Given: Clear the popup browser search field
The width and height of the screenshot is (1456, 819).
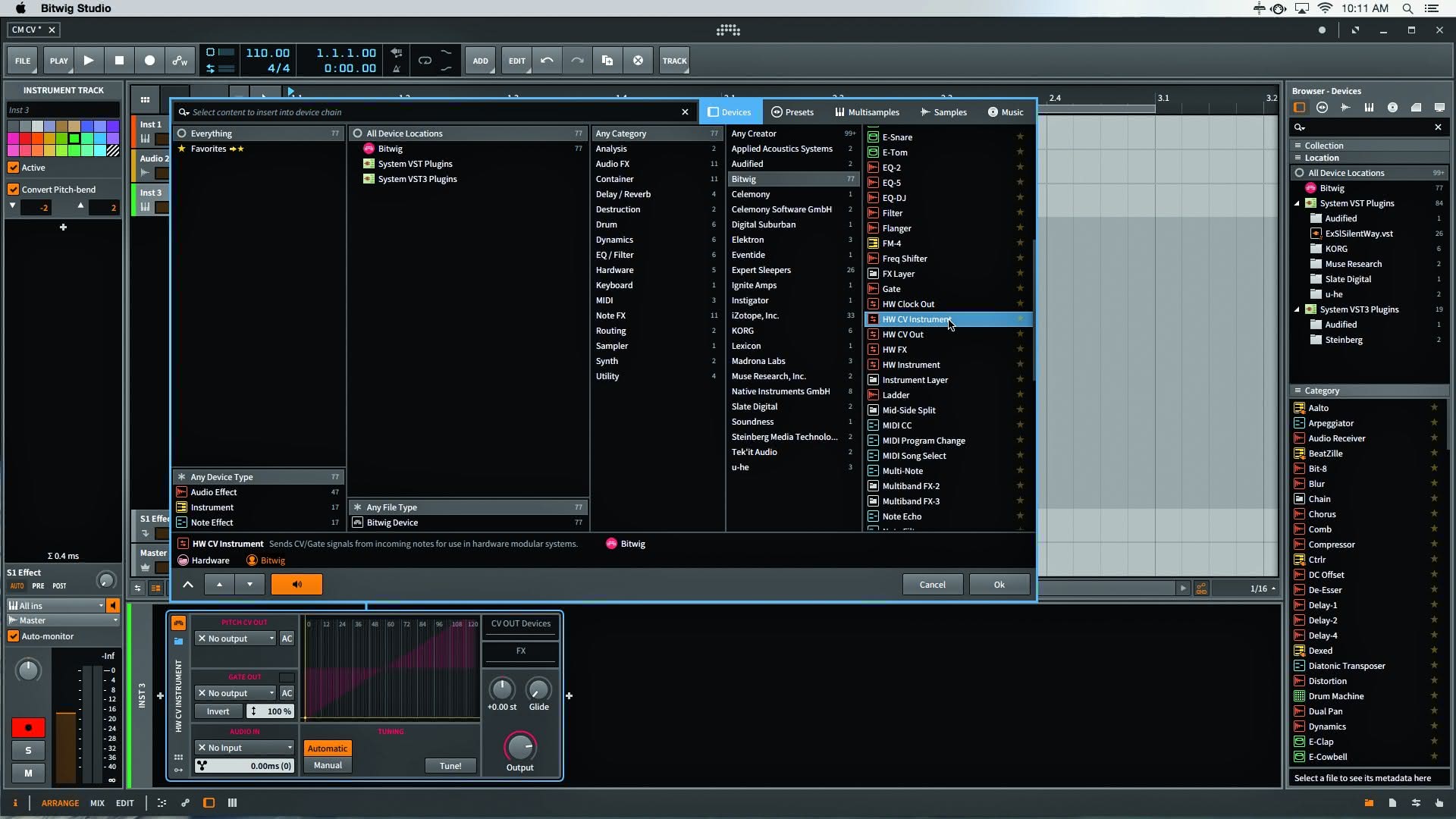Looking at the screenshot, I should 685,112.
